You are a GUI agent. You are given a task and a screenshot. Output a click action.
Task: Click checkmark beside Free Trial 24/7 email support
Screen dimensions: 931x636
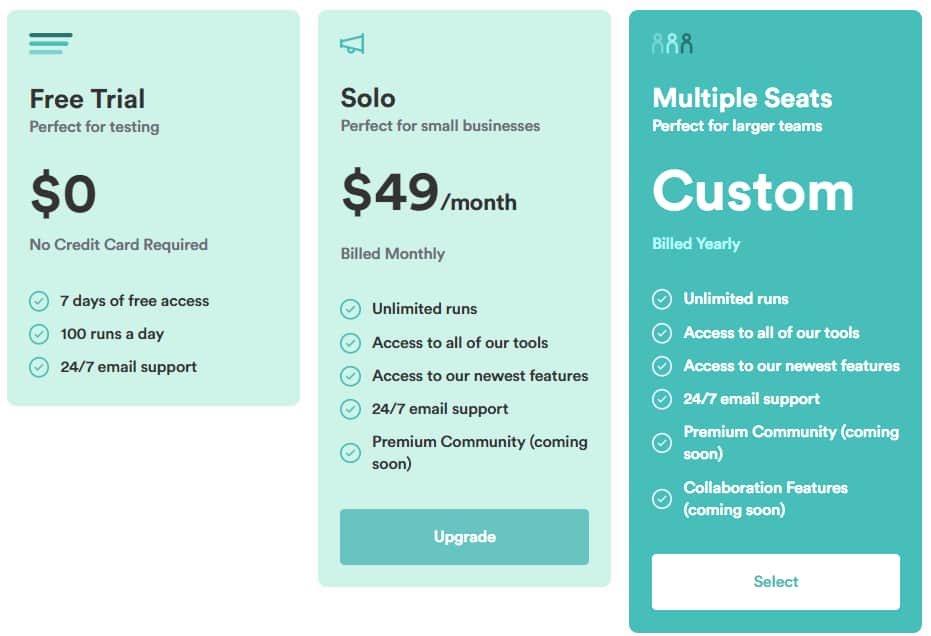[39, 367]
